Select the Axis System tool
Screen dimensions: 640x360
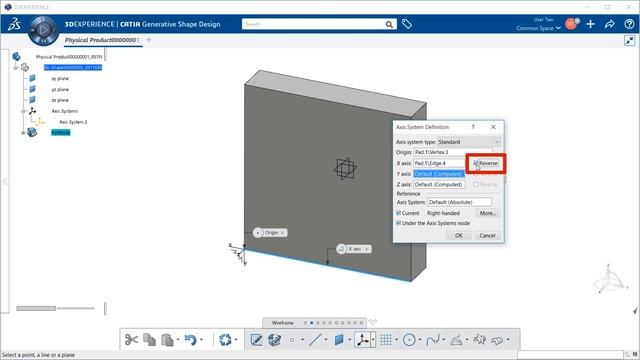click(x=362, y=340)
